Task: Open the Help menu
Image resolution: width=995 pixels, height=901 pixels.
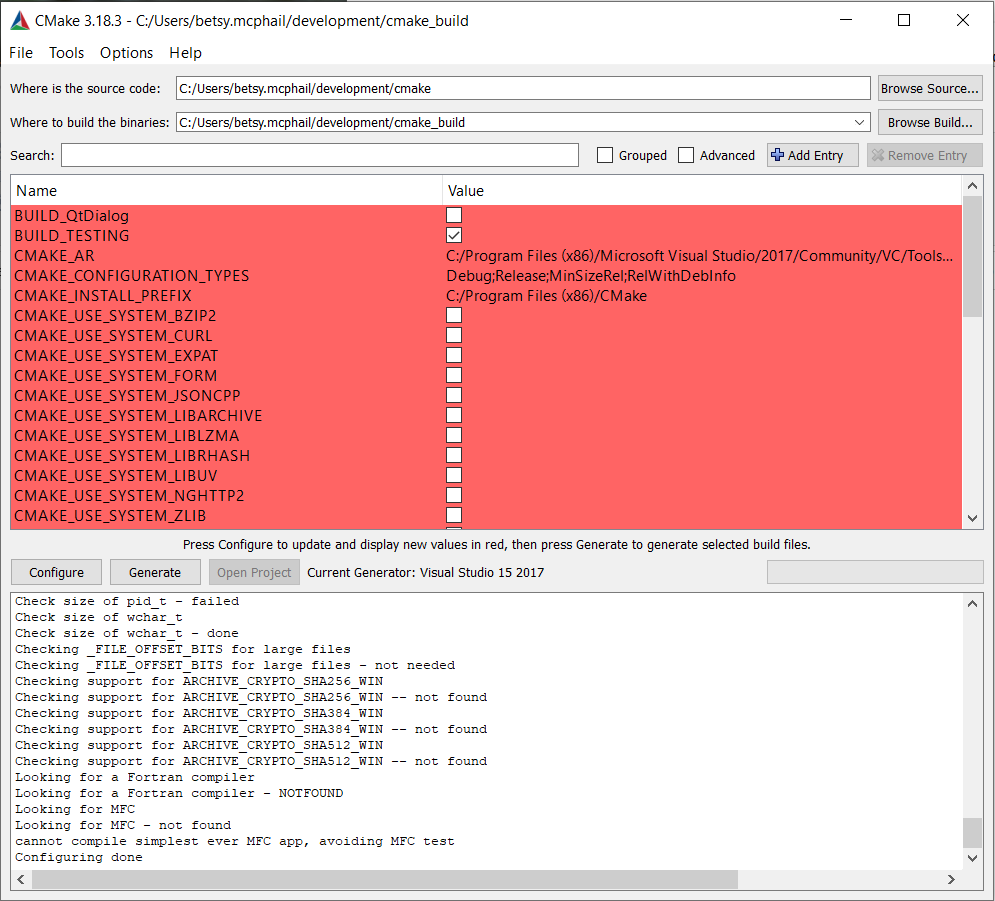Action: pyautogui.click(x=185, y=53)
